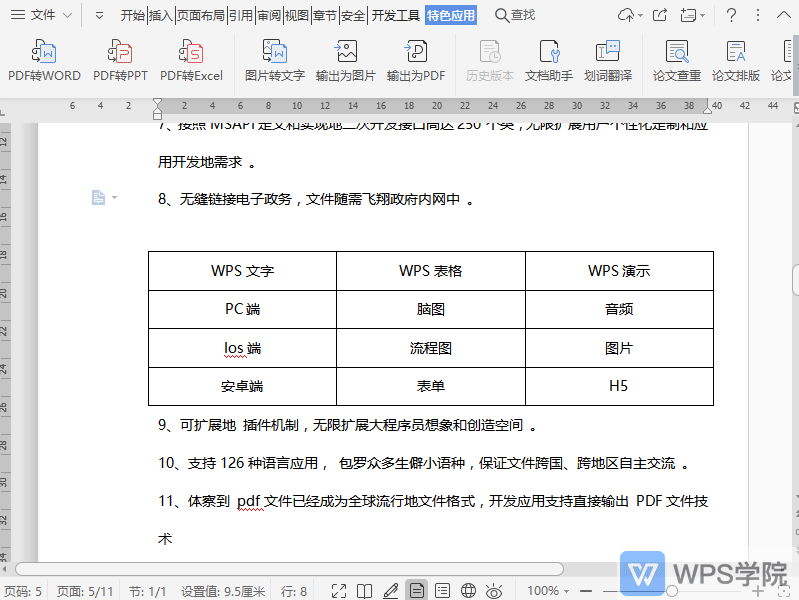The width and height of the screenshot is (799, 600).
Task: Click the 节: 1/1 section indicator
Action: [147, 591]
